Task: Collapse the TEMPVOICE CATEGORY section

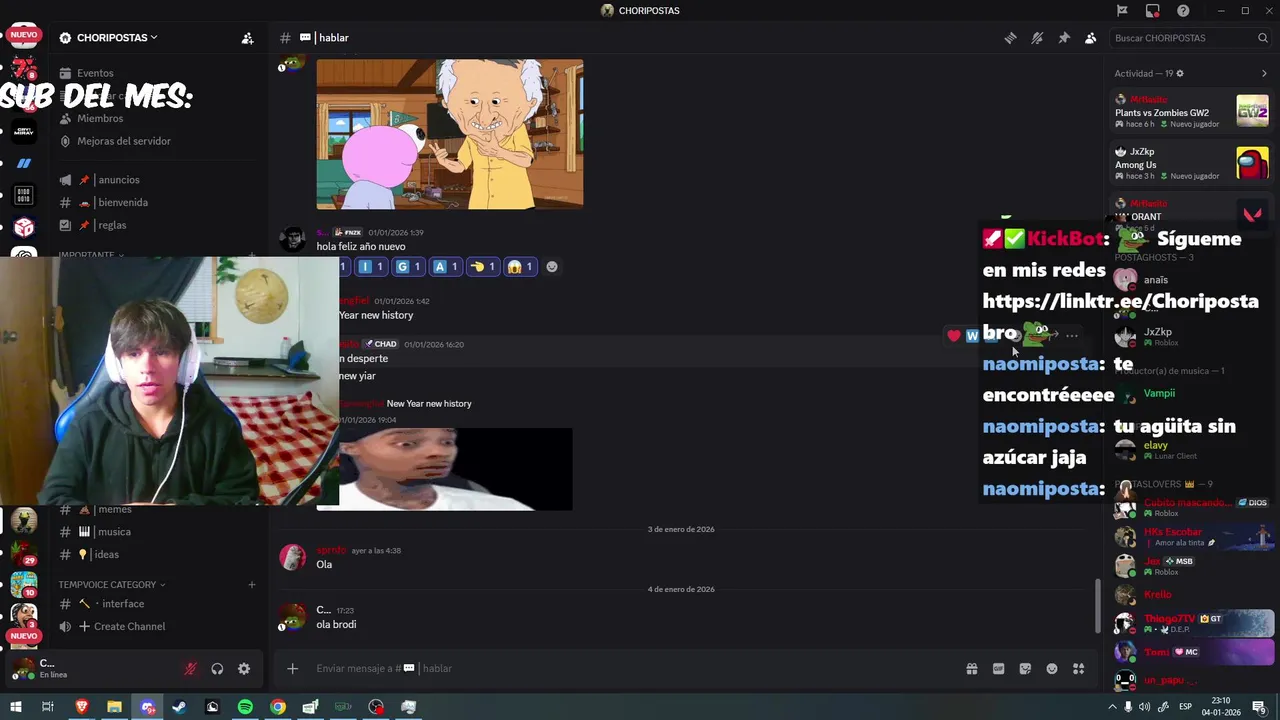Action: pyautogui.click(x=111, y=585)
